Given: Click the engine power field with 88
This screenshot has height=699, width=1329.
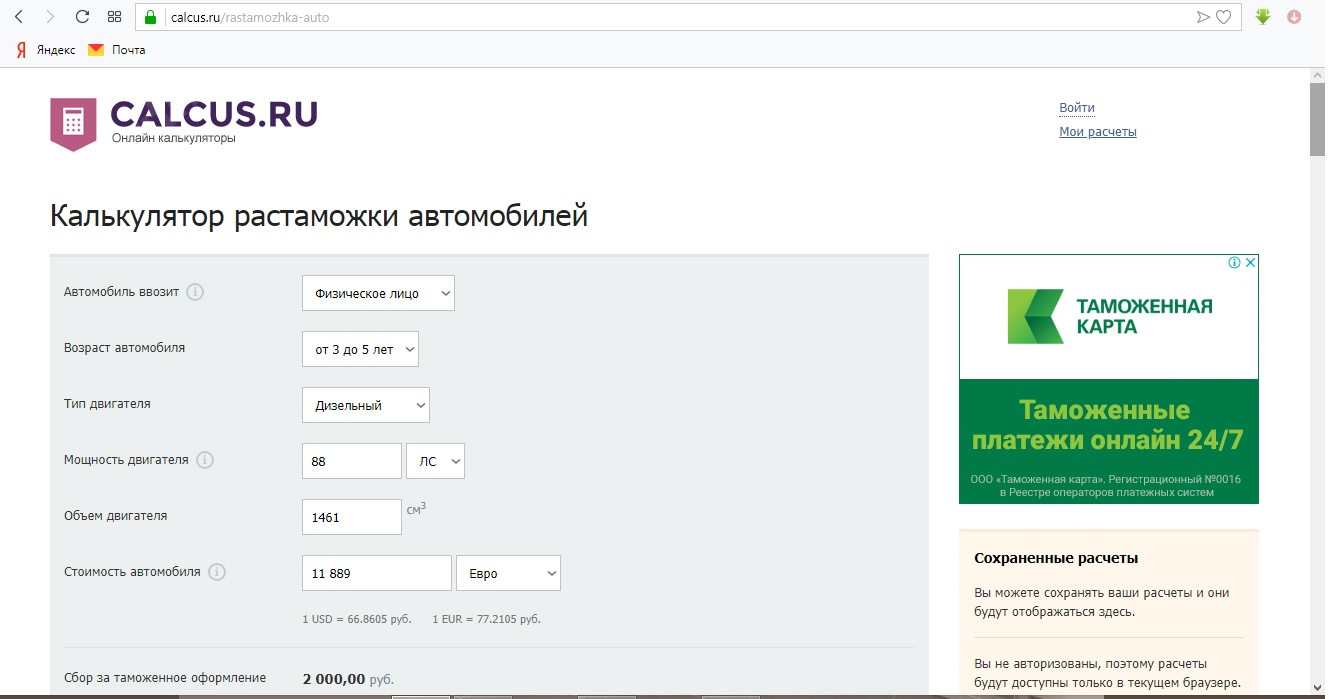Looking at the screenshot, I should pos(352,461).
